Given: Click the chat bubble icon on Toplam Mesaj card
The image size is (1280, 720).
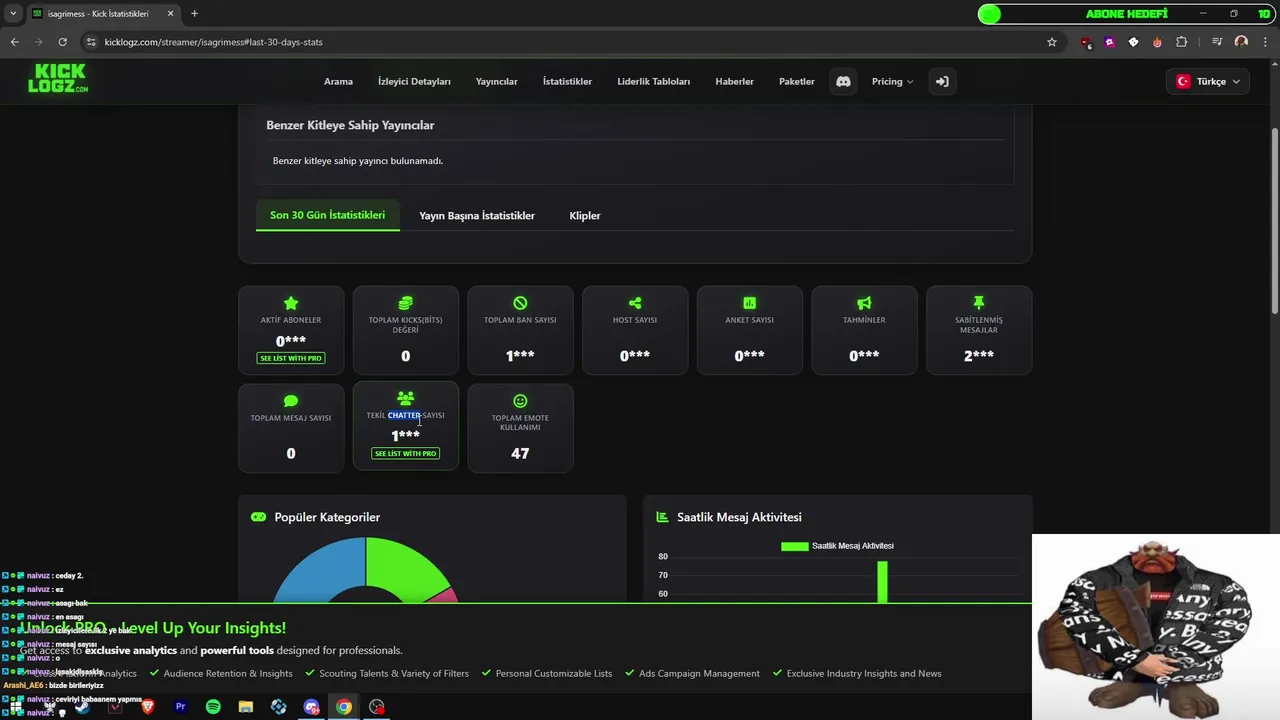Looking at the screenshot, I should pyautogui.click(x=291, y=401).
